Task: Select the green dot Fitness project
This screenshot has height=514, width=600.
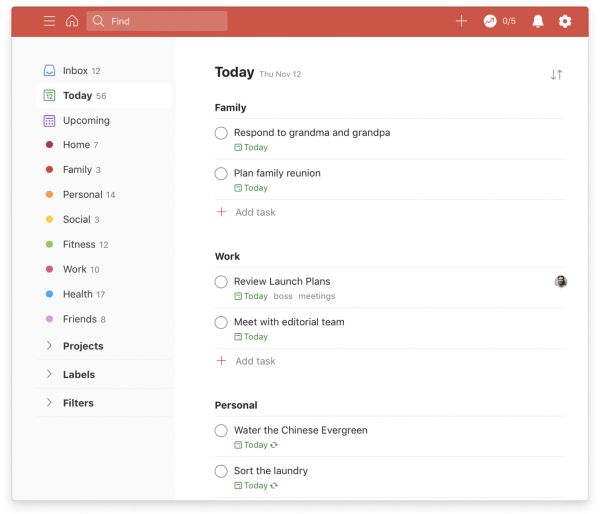Action: tap(78, 244)
